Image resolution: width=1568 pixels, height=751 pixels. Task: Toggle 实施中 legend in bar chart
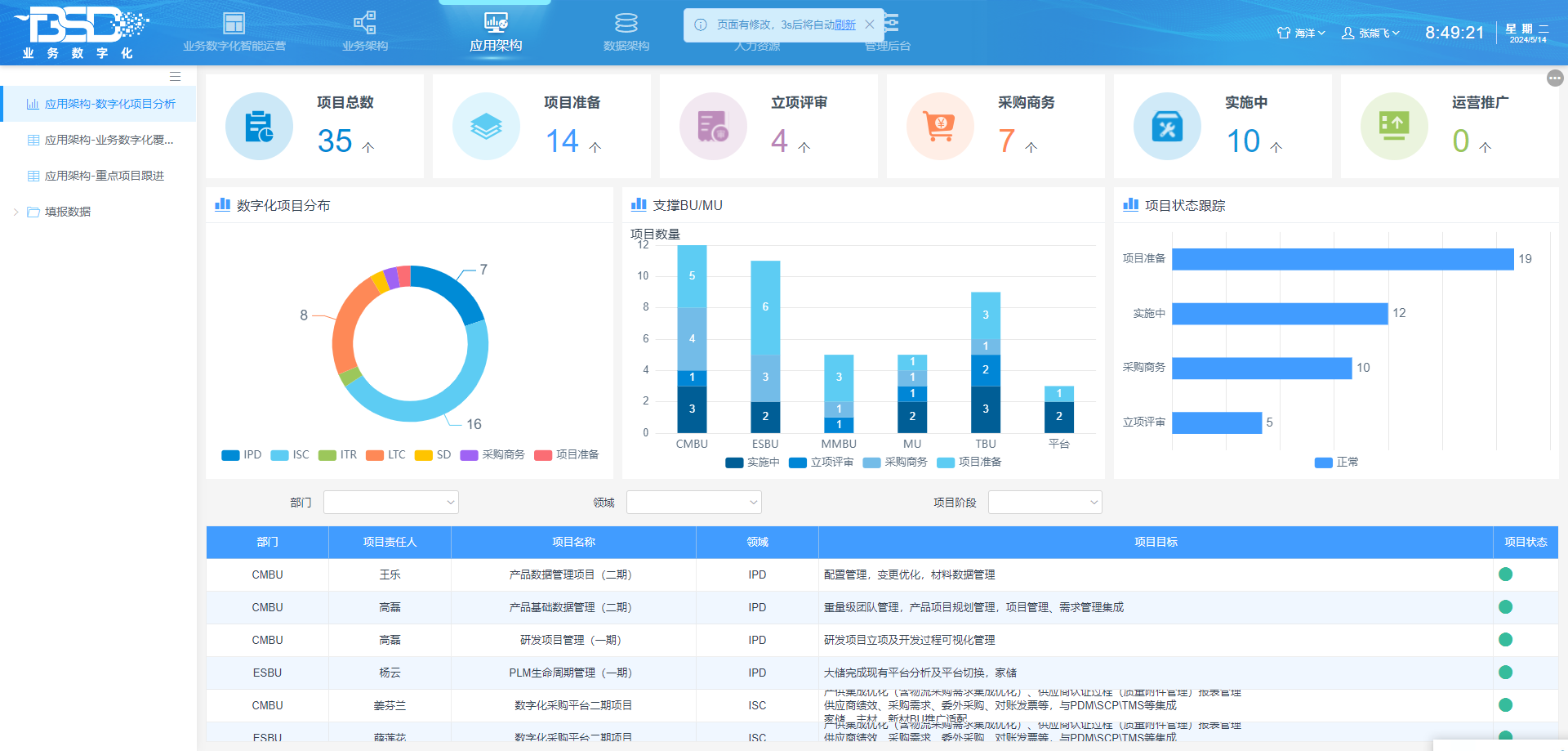click(752, 463)
